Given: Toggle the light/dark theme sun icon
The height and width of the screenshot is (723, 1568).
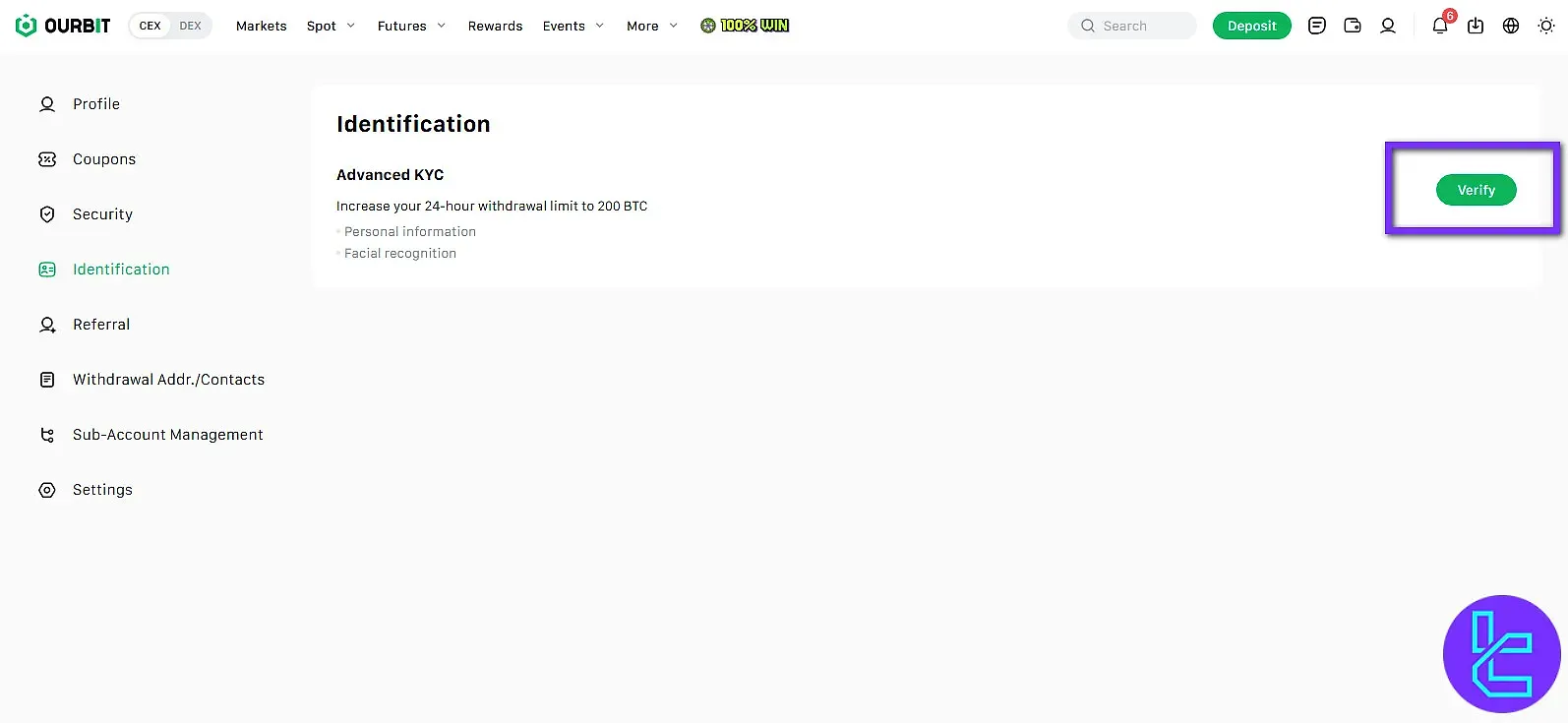Looking at the screenshot, I should [1546, 26].
